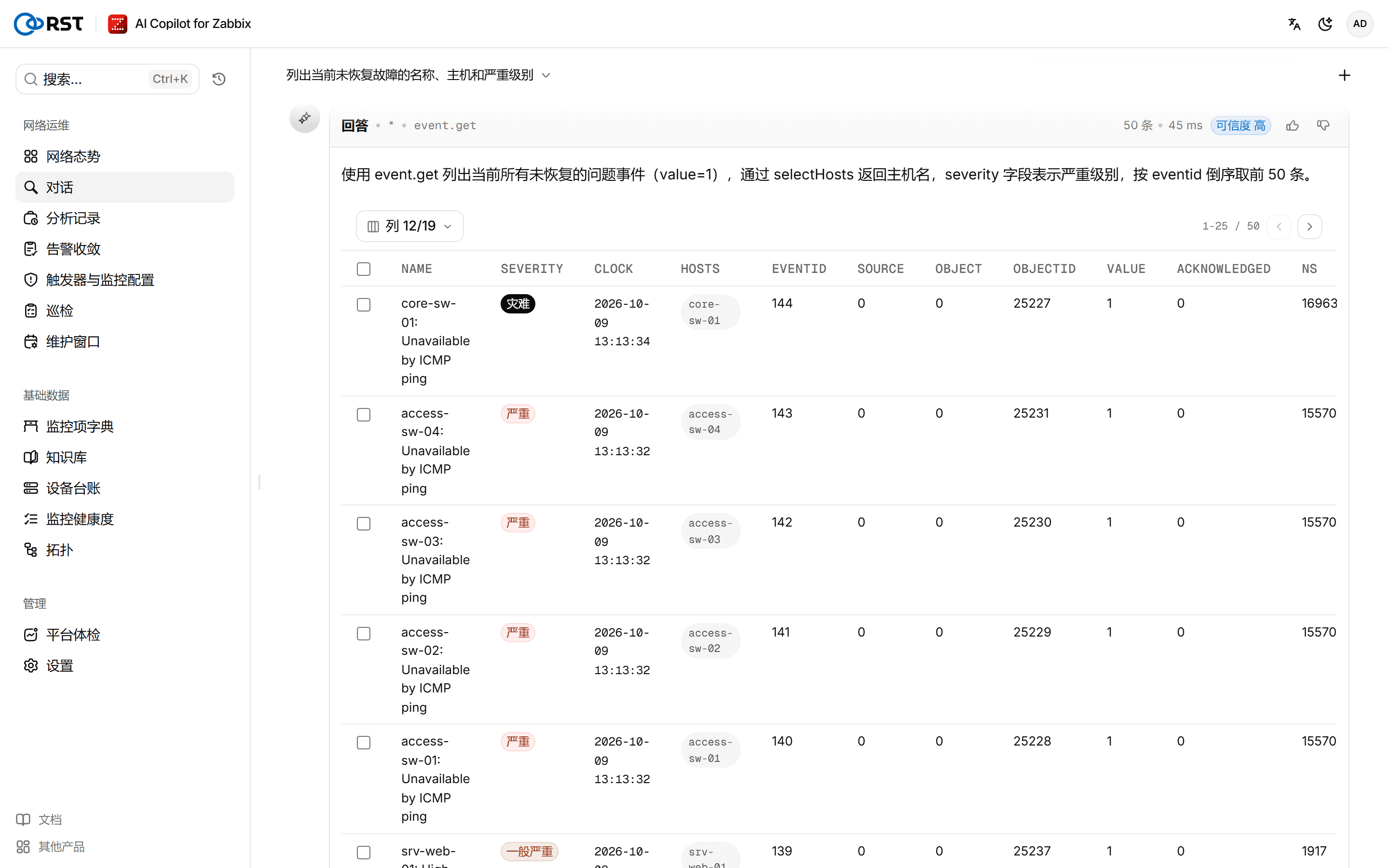Open 巡检 in the sidebar
The image size is (1389, 868).
pyautogui.click(x=124, y=311)
